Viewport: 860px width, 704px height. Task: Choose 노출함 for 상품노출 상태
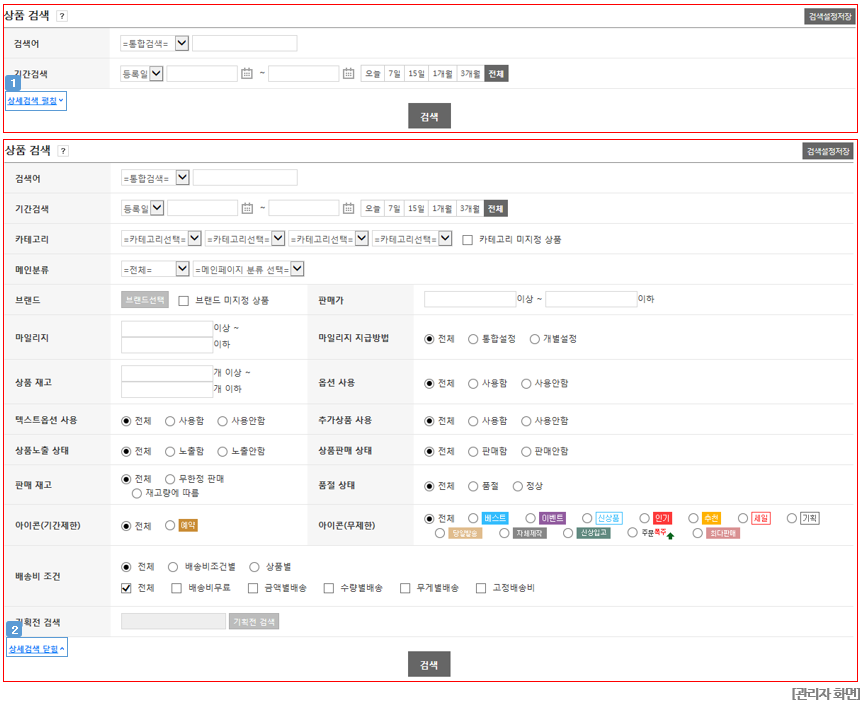(x=170, y=452)
